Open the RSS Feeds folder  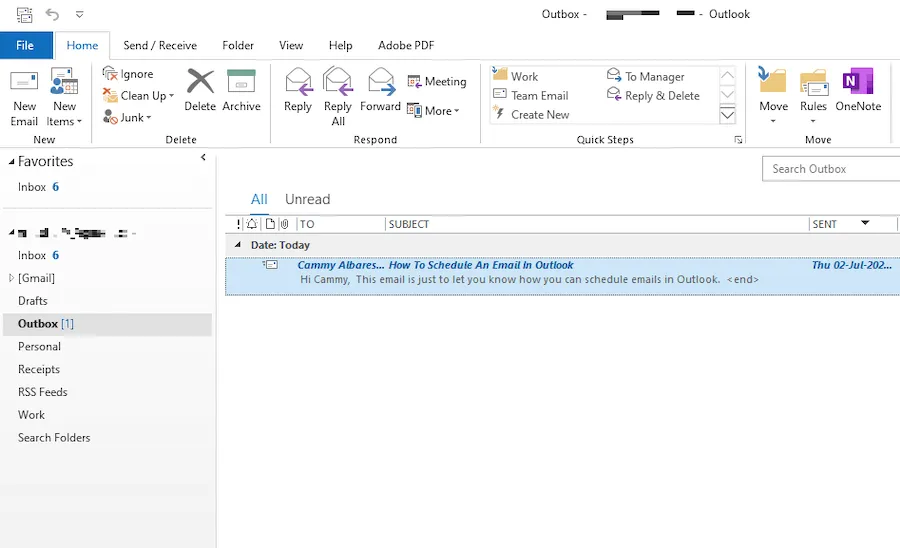click(42, 392)
